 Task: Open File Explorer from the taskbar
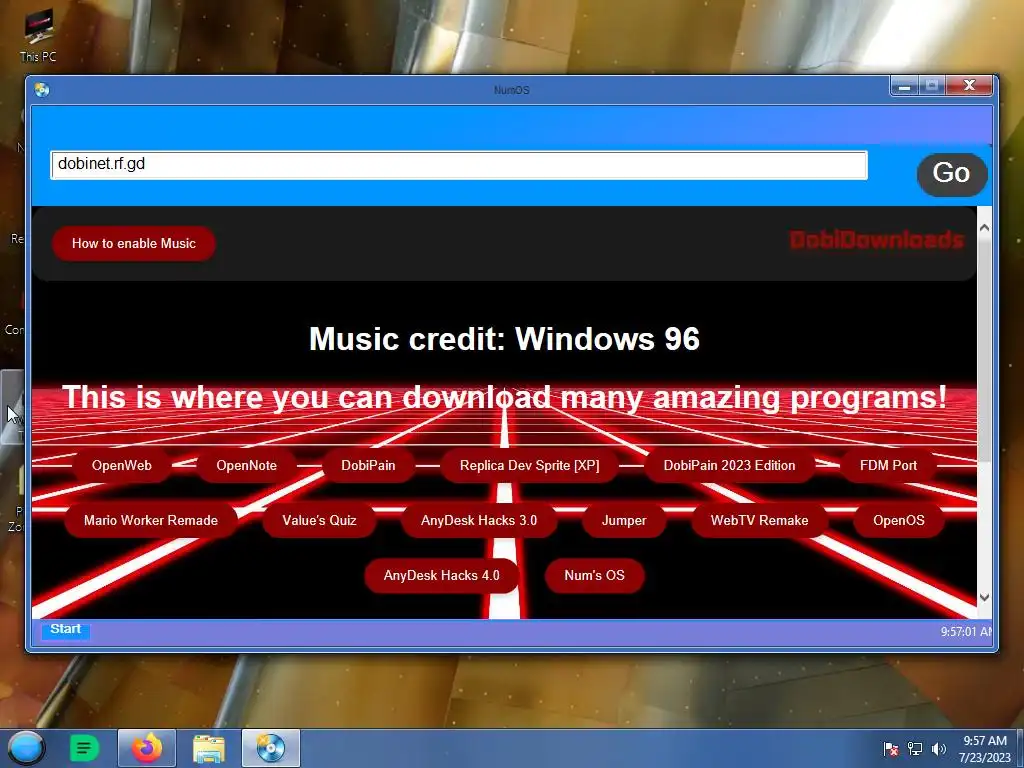coord(208,748)
